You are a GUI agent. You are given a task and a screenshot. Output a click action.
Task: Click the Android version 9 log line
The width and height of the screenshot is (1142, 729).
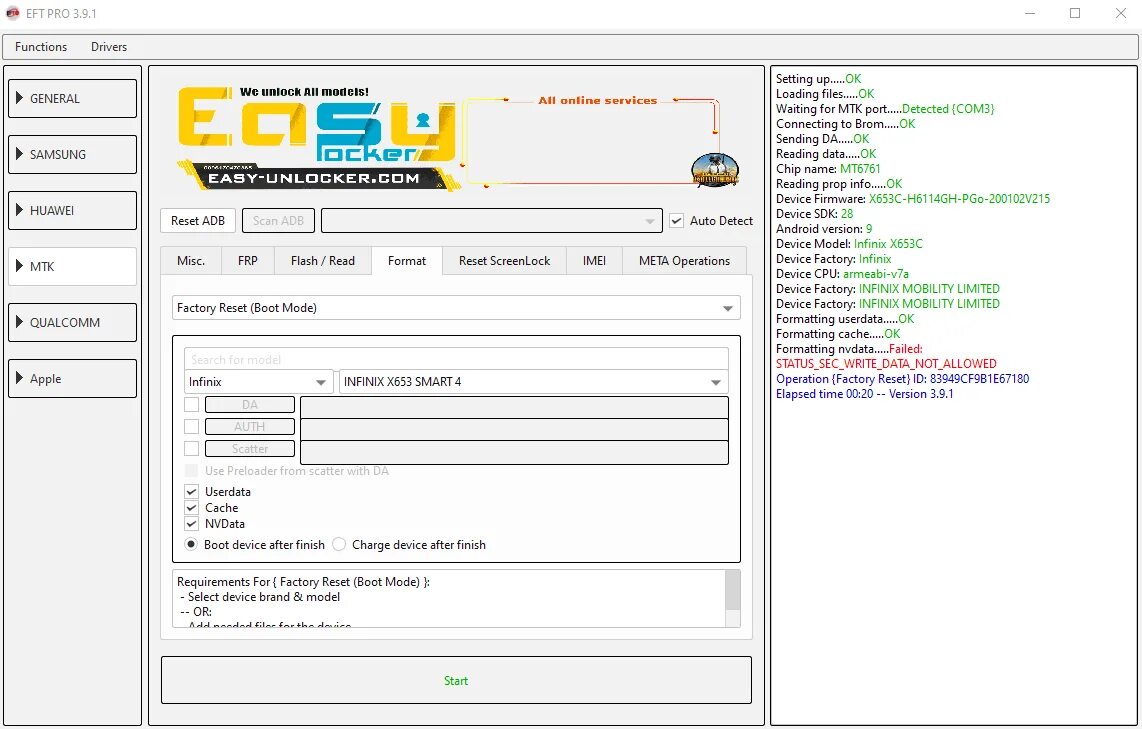(824, 229)
